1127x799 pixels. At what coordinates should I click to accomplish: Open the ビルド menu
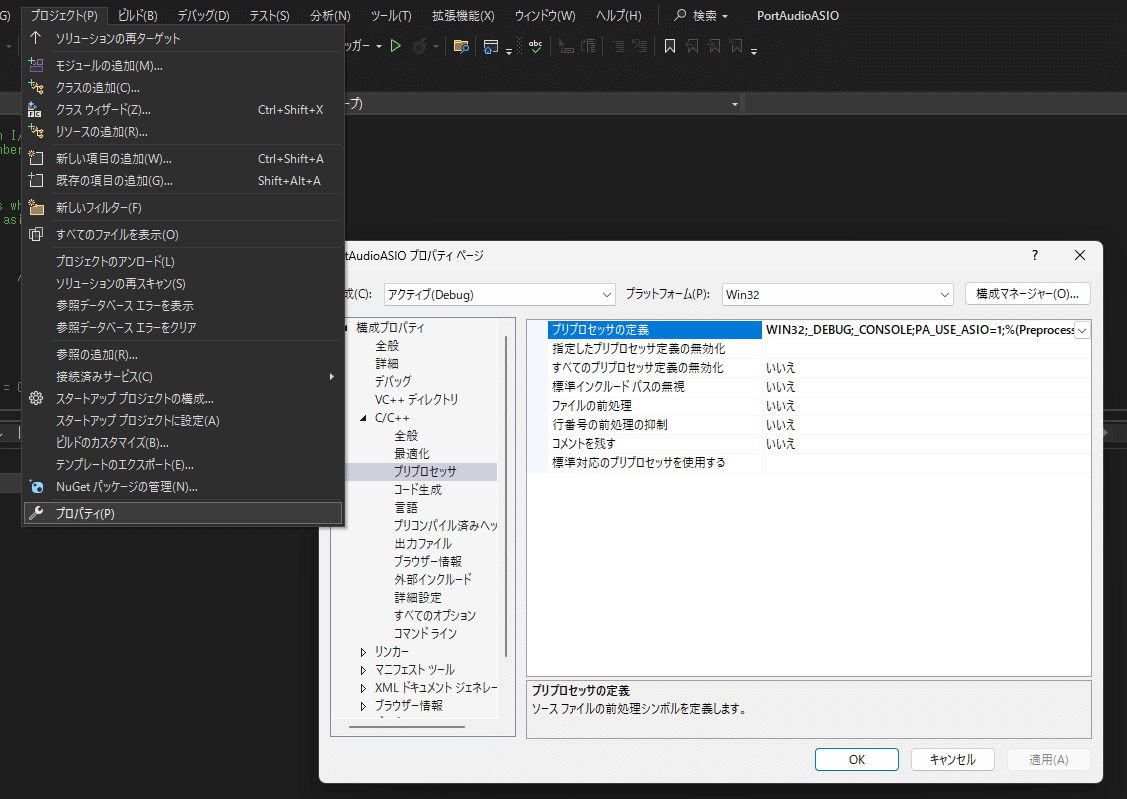[x=139, y=15]
